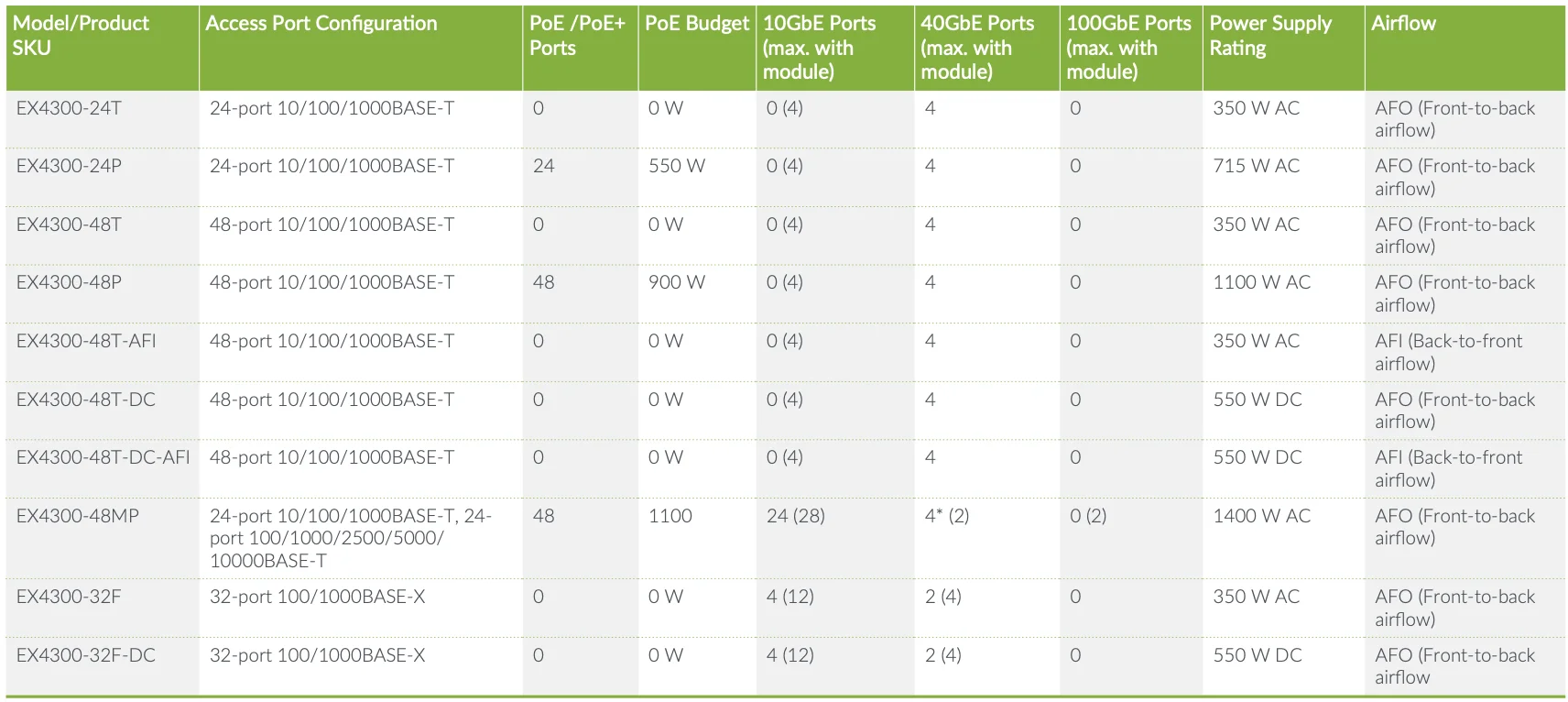The image size is (1568, 702).
Task: Click the EX4300-24T model cell
Action: pos(69,108)
